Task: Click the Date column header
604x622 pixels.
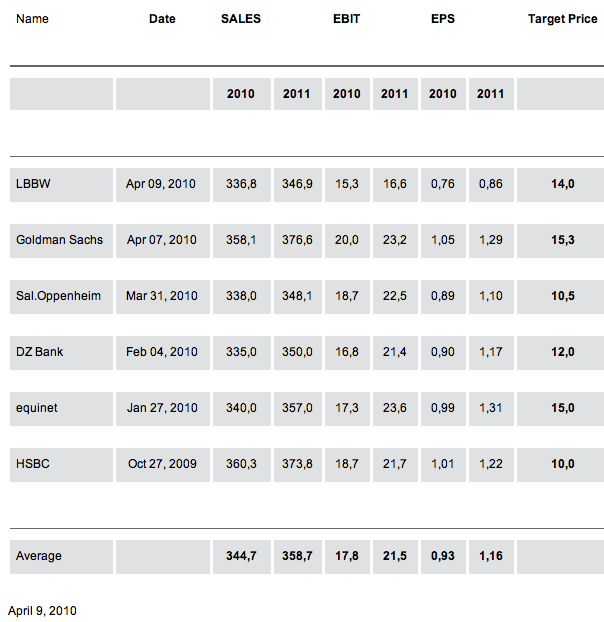Action: click(x=162, y=19)
